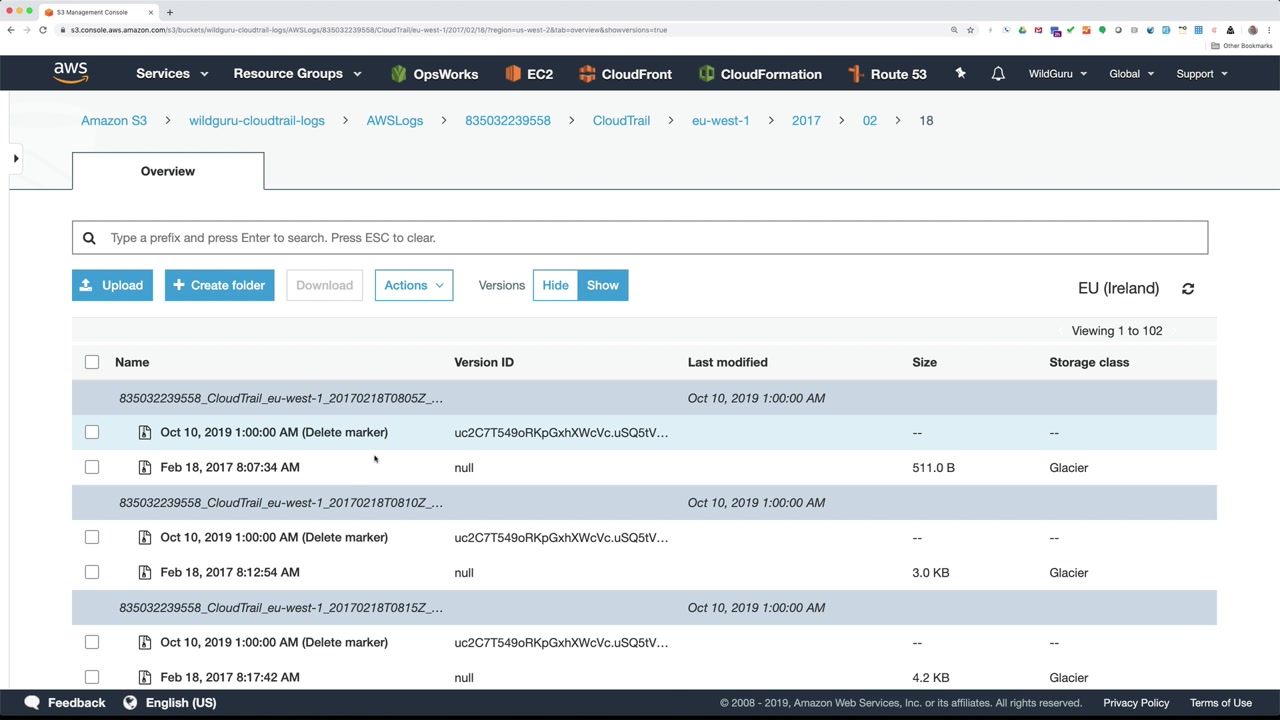
Task: Click the language globe icon
Action: (x=130, y=702)
